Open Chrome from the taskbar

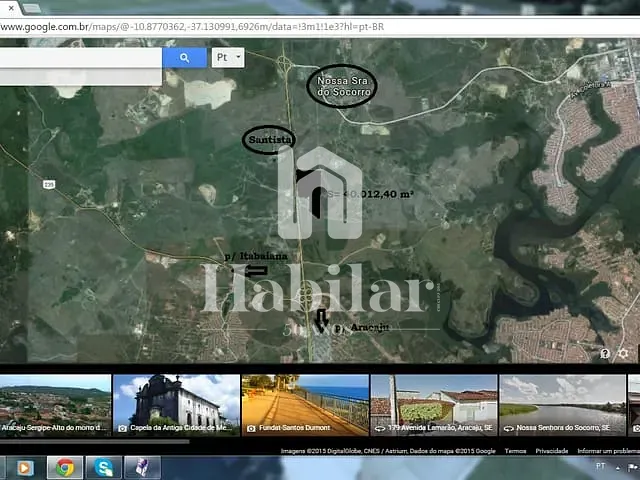tap(65, 468)
